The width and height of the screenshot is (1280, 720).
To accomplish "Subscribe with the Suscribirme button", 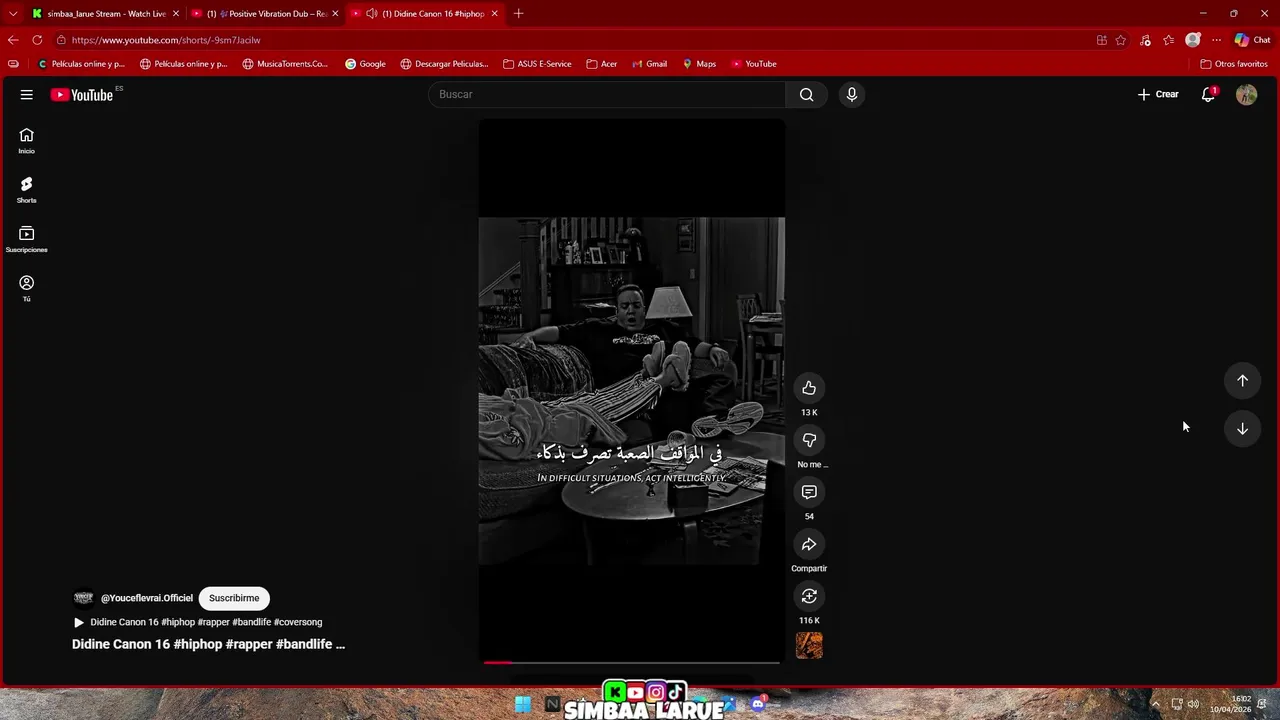I will click(234, 598).
